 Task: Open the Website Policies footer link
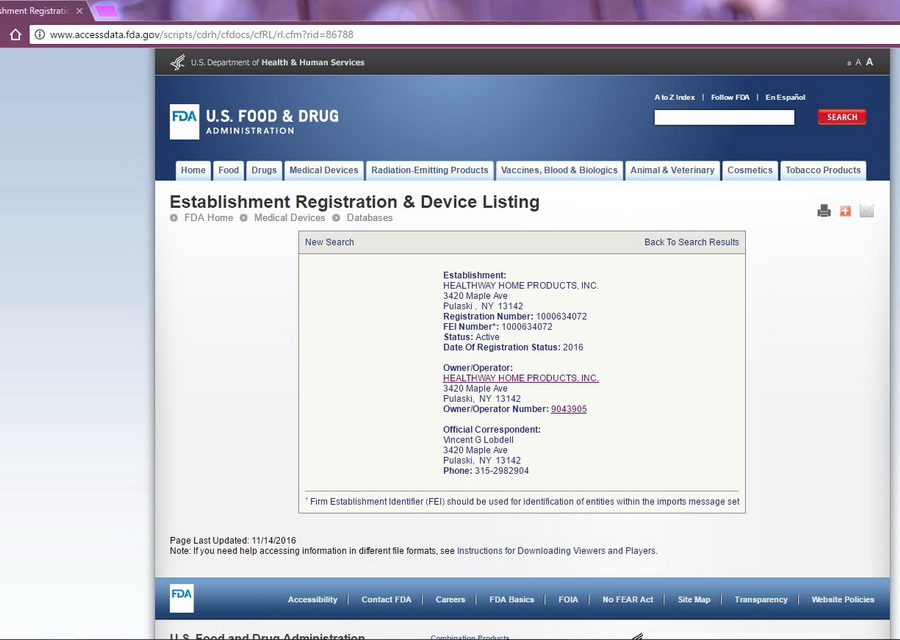(843, 600)
